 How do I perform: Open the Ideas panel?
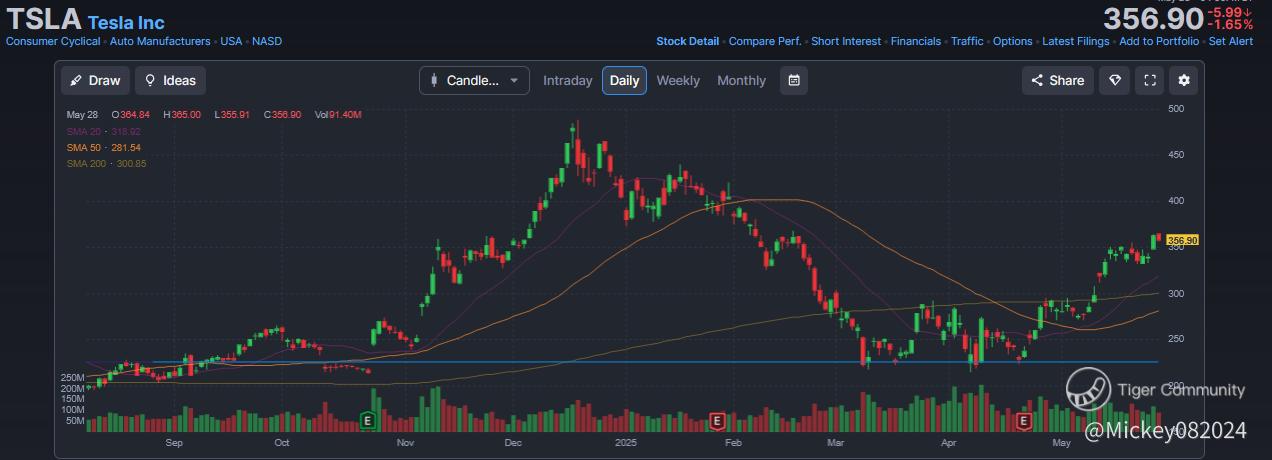(170, 81)
